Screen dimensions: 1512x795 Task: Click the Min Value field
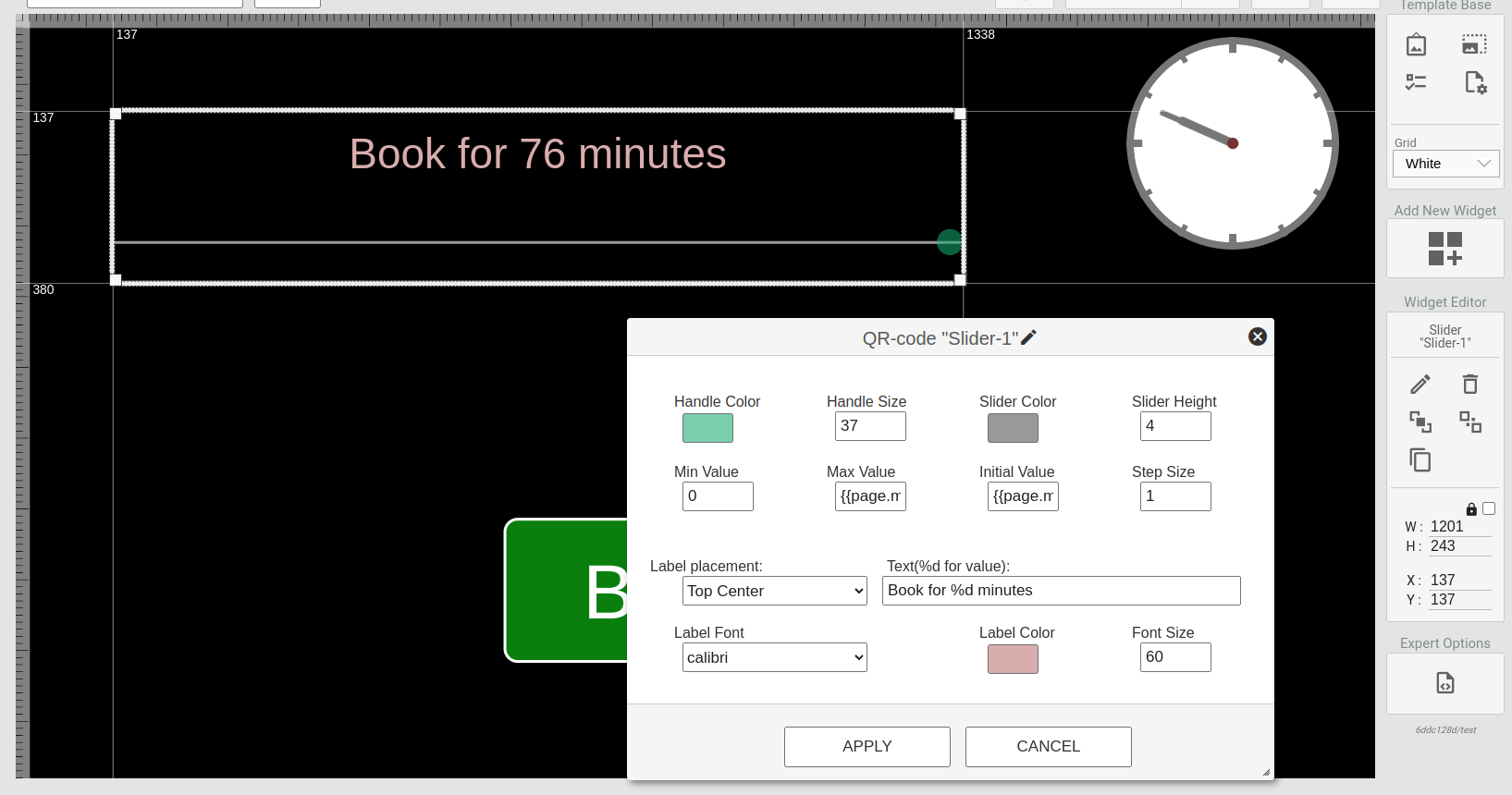pos(718,496)
